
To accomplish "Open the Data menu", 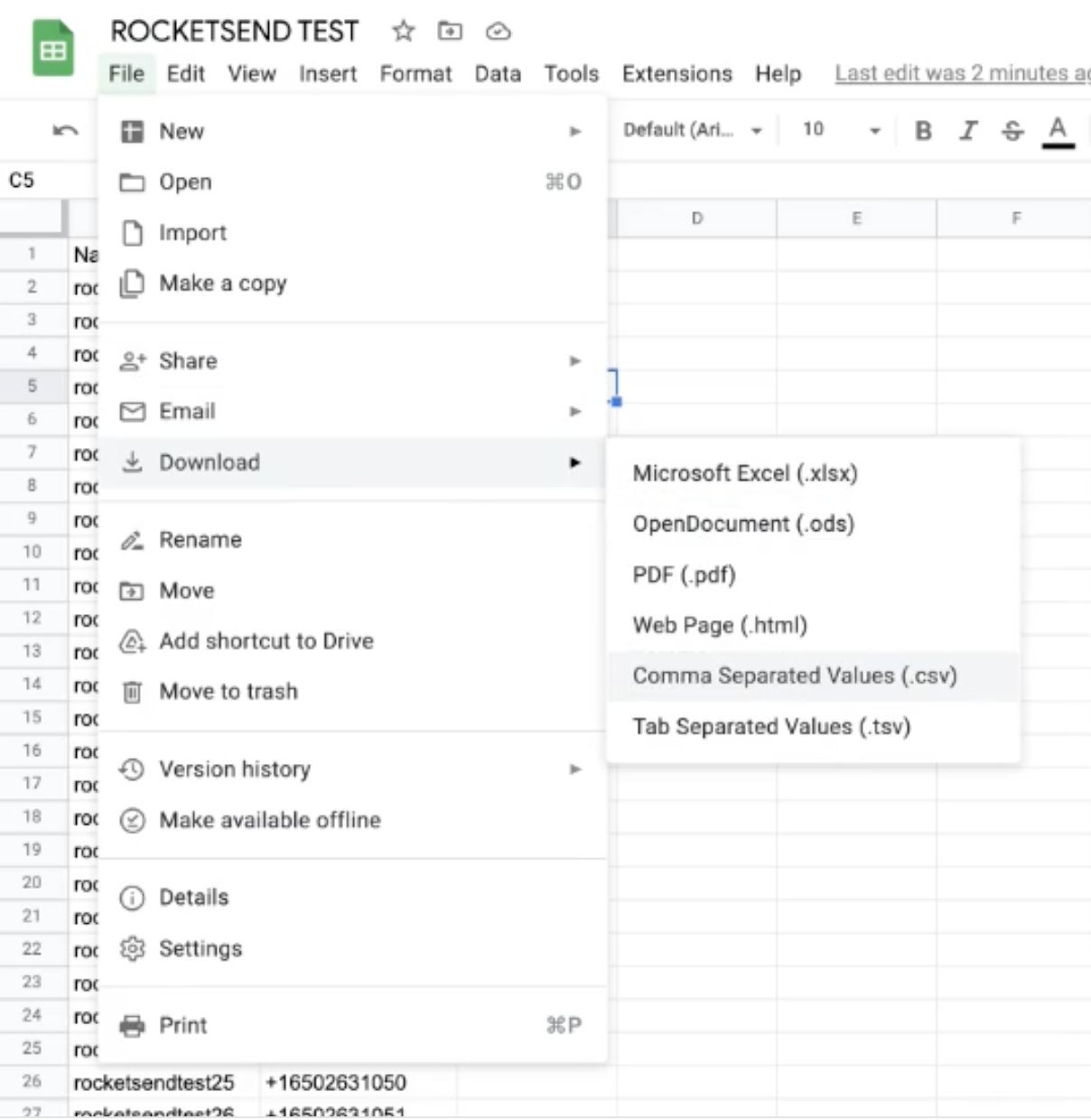I will [498, 73].
